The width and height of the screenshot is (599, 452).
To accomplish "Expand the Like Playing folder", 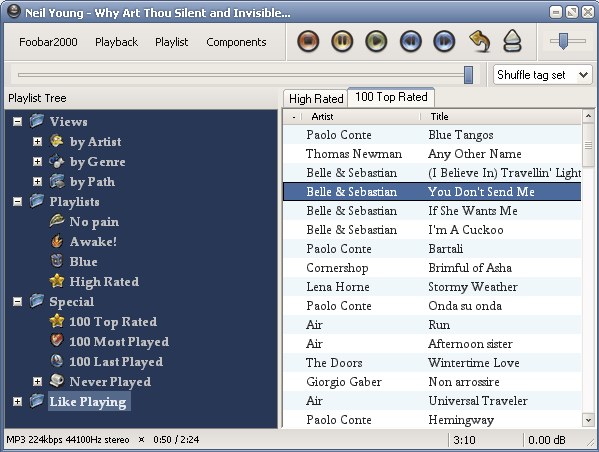I will pos(17,401).
